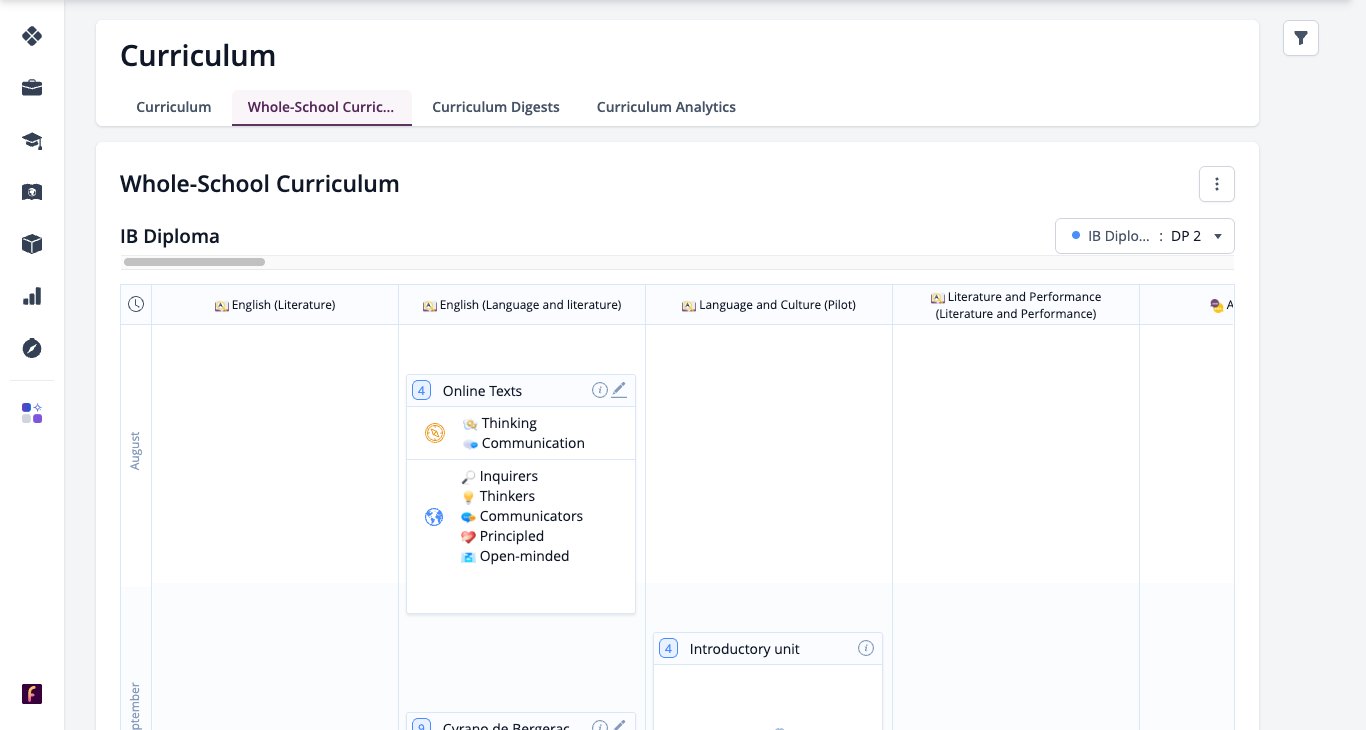Switch to the Curriculum tab

pos(174,107)
